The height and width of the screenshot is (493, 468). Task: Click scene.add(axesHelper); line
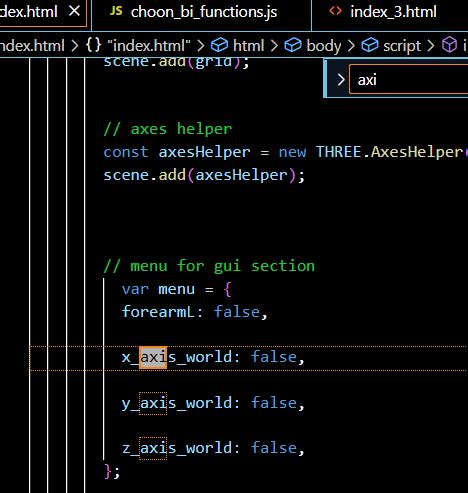coord(204,175)
